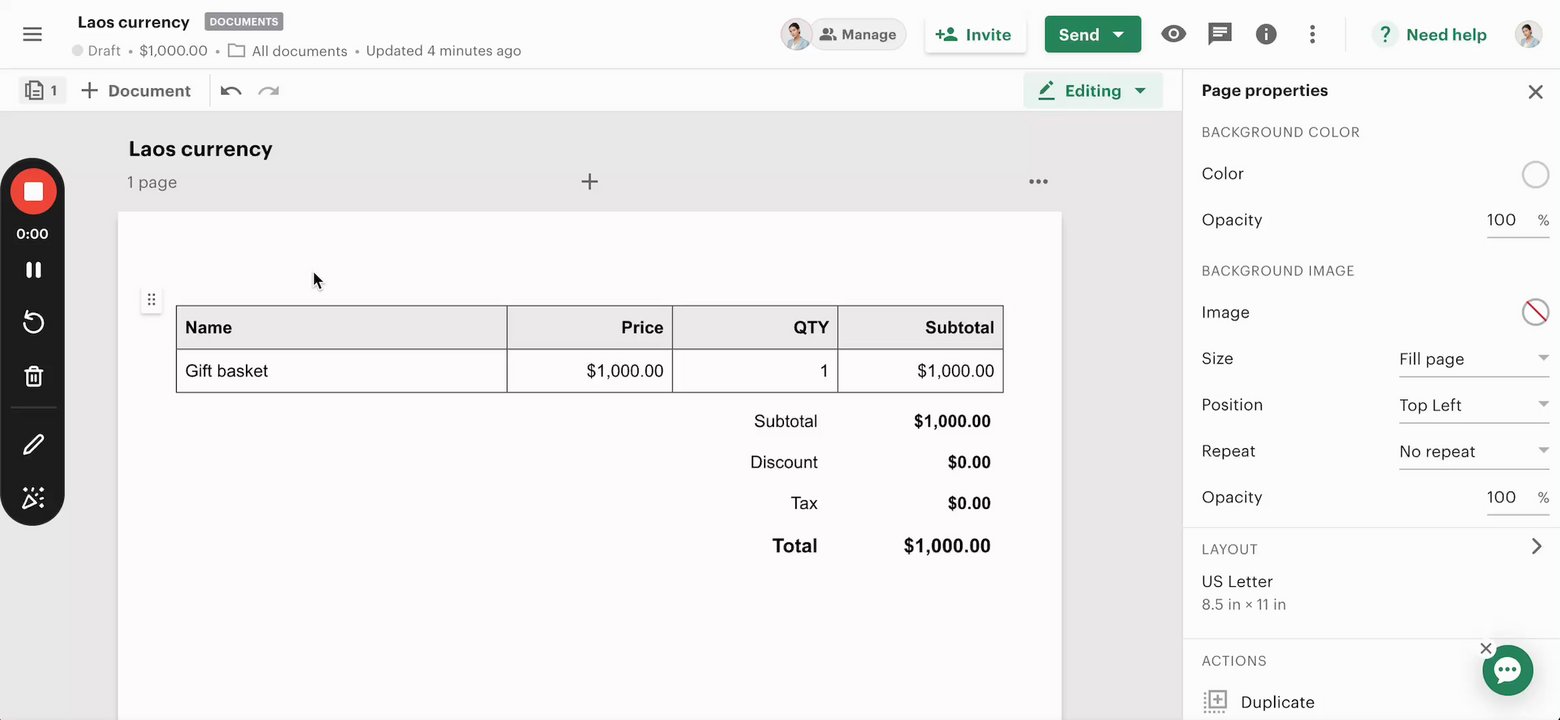
Task: Click the undo arrow icon
Action: pos(231,91)
